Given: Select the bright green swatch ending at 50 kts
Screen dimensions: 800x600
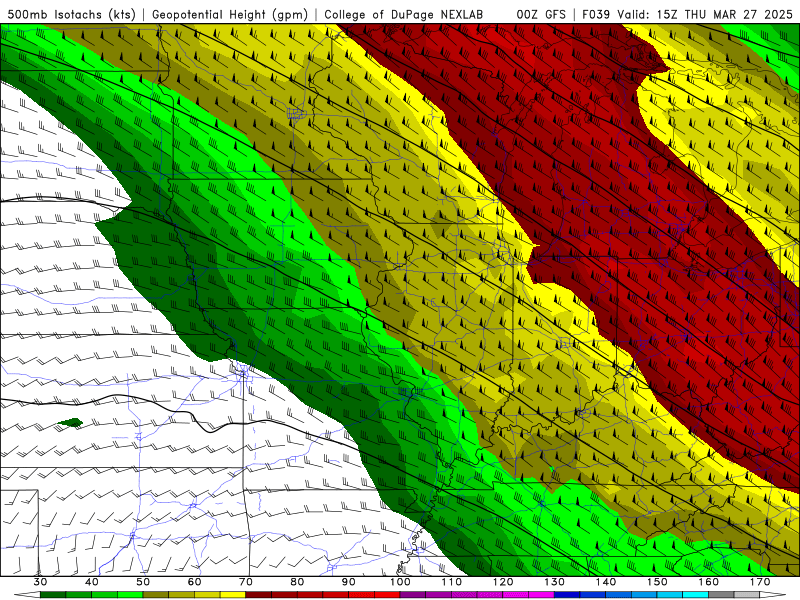Looking at the screenshot, I should (130, 595).
